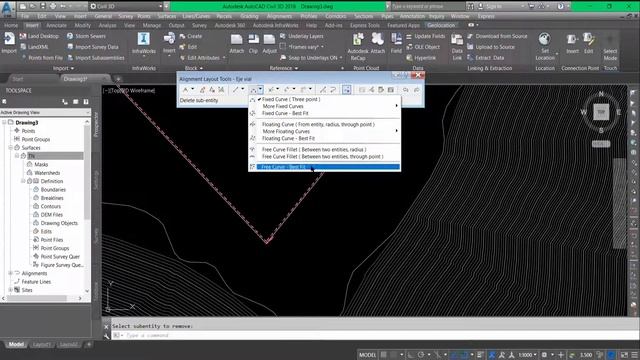Click the Delete PI icon in Alignment Layout Tools
Image resolution: width=640 pixels, height=360 pixels.
[212, 89]
